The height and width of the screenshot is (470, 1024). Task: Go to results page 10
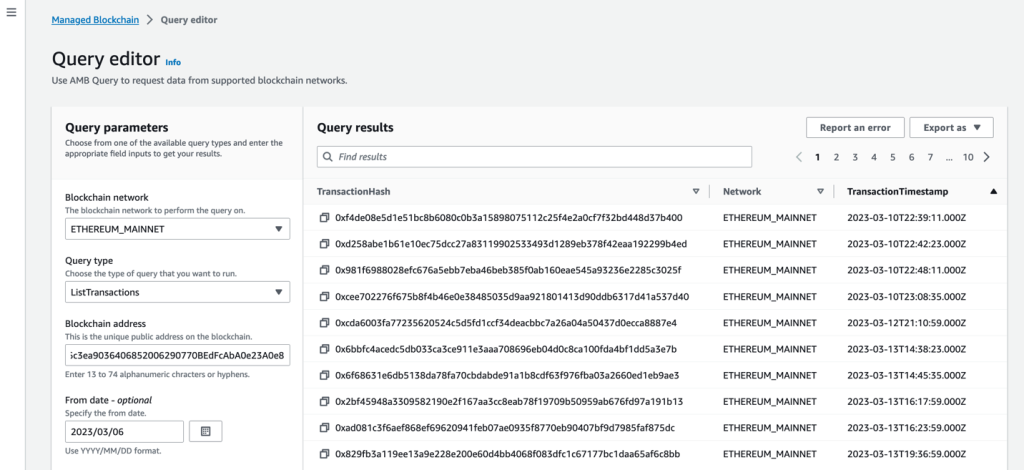(968, 157)
